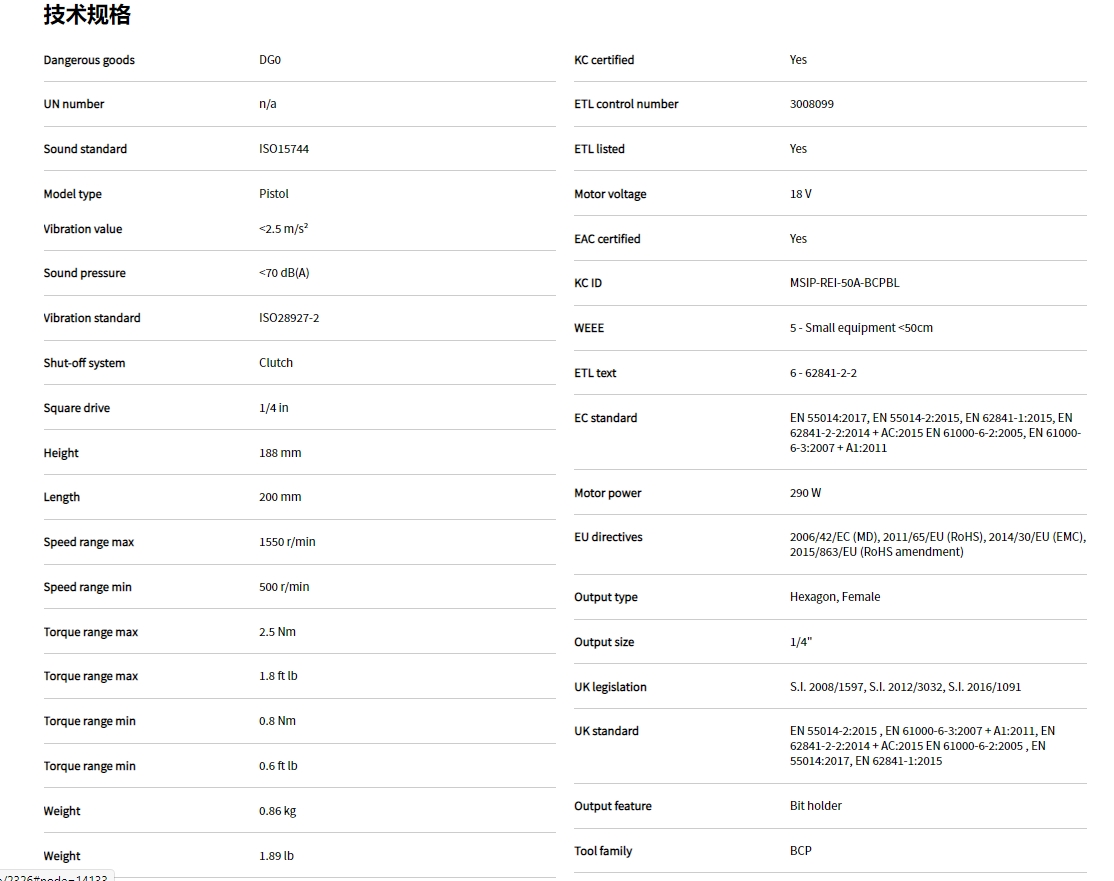Click the Motor voltage label

[x=610, y=194]
